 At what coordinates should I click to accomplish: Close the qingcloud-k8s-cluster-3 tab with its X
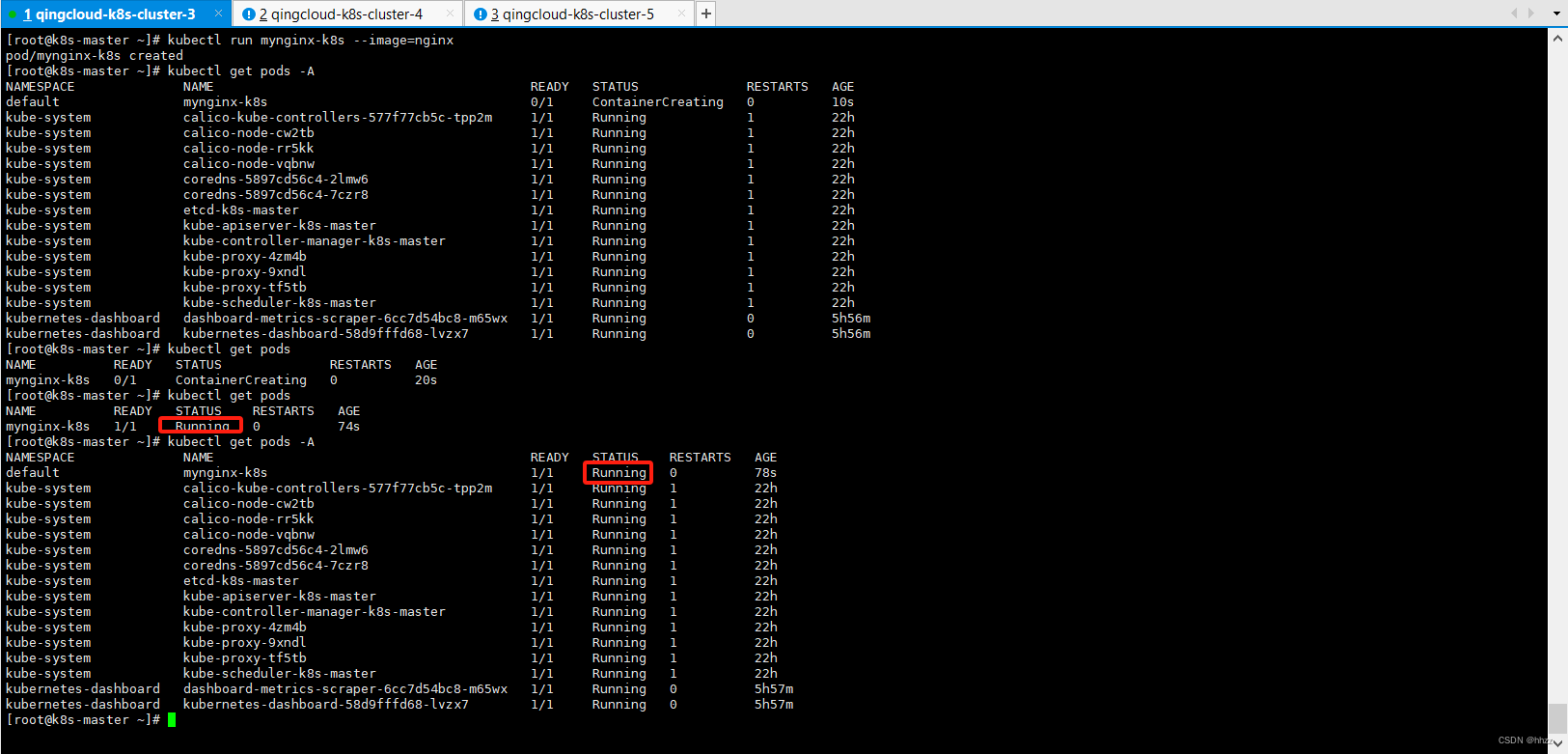pos(218,14)
